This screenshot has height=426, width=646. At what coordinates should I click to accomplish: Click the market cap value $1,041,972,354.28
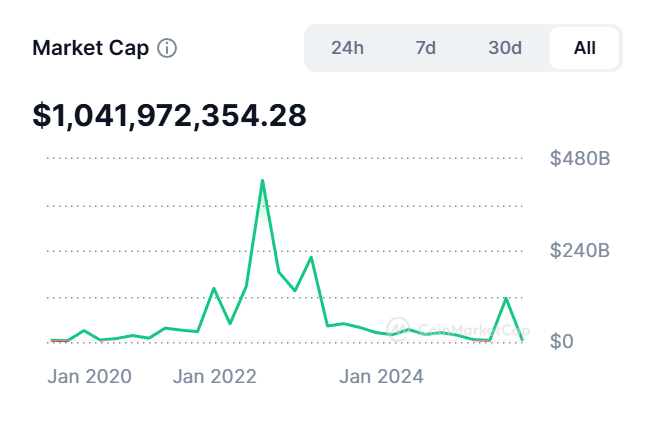[x=169, y=115]
